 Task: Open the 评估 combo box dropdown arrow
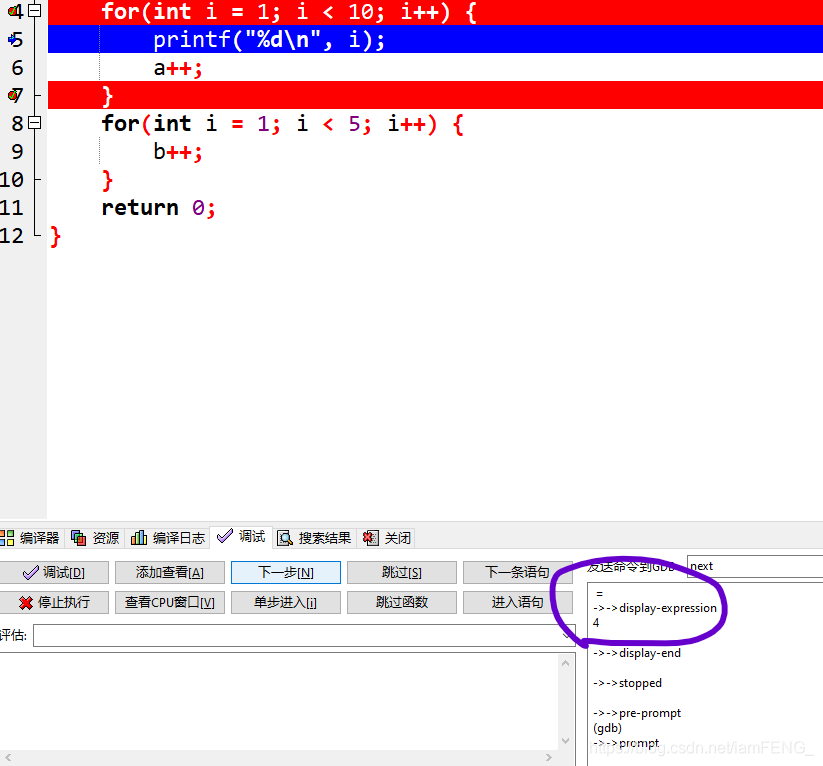pos(566,635)
